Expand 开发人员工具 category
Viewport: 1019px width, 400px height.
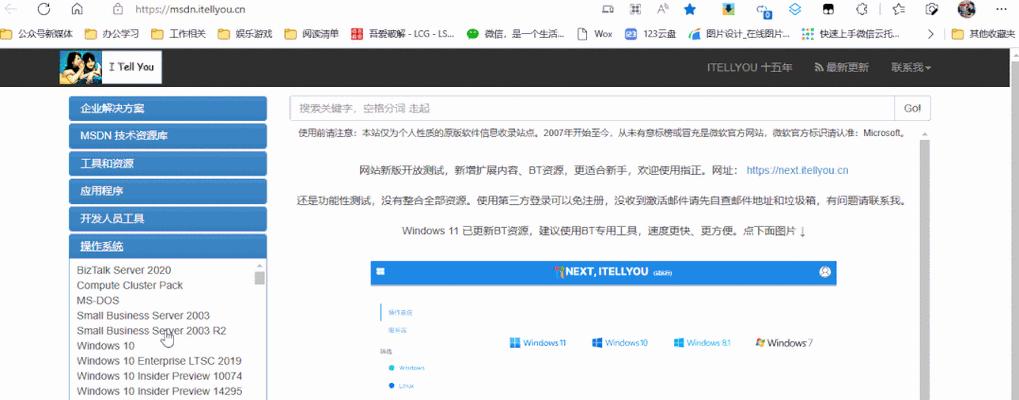coord(168,219)
